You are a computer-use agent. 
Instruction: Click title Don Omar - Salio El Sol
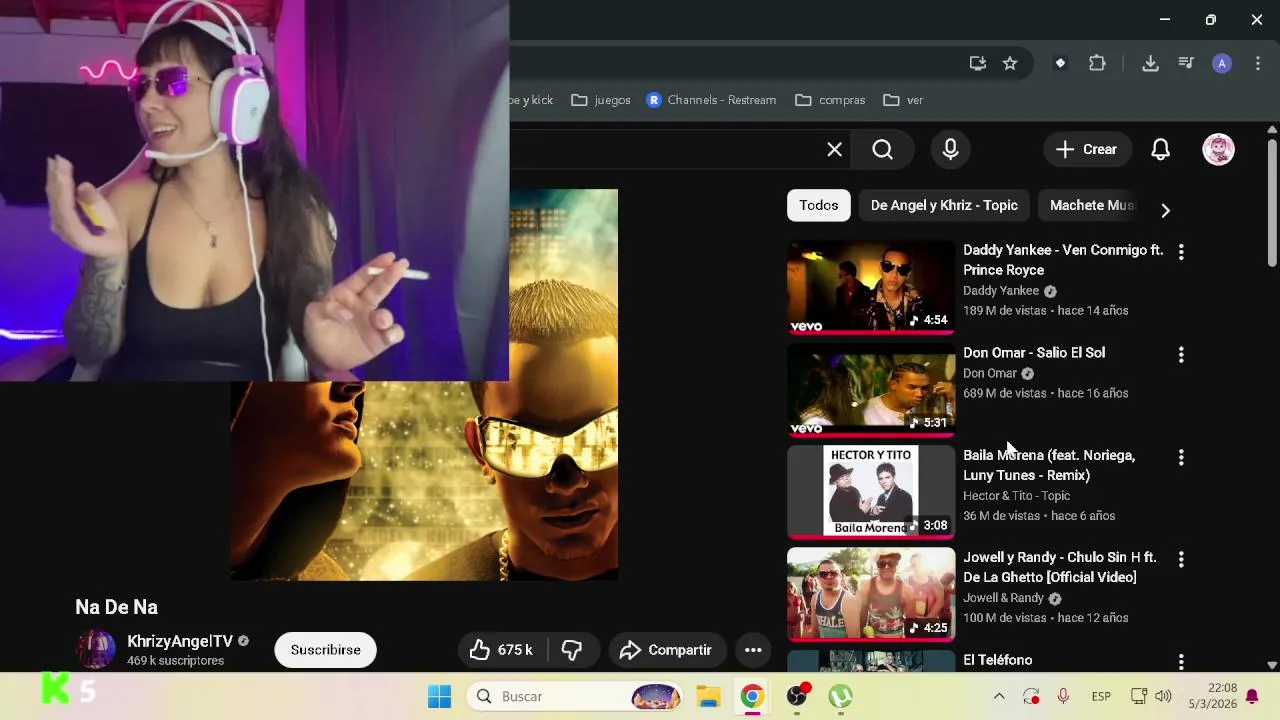tap(1034, 352)
